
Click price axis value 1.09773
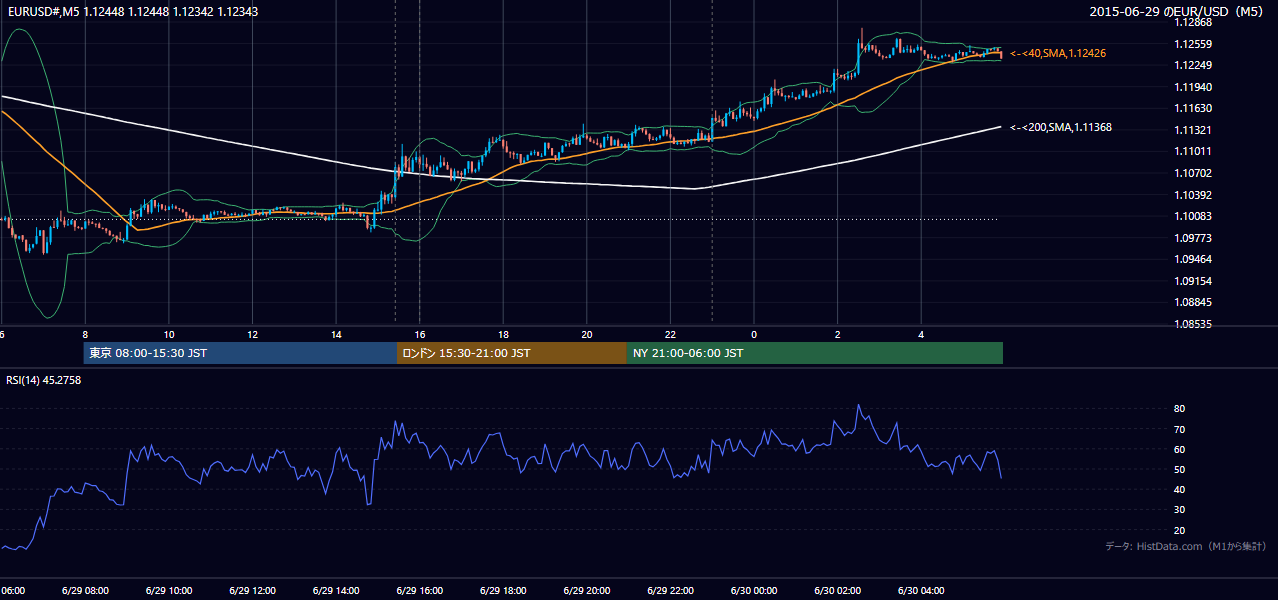pos(1193,238)
